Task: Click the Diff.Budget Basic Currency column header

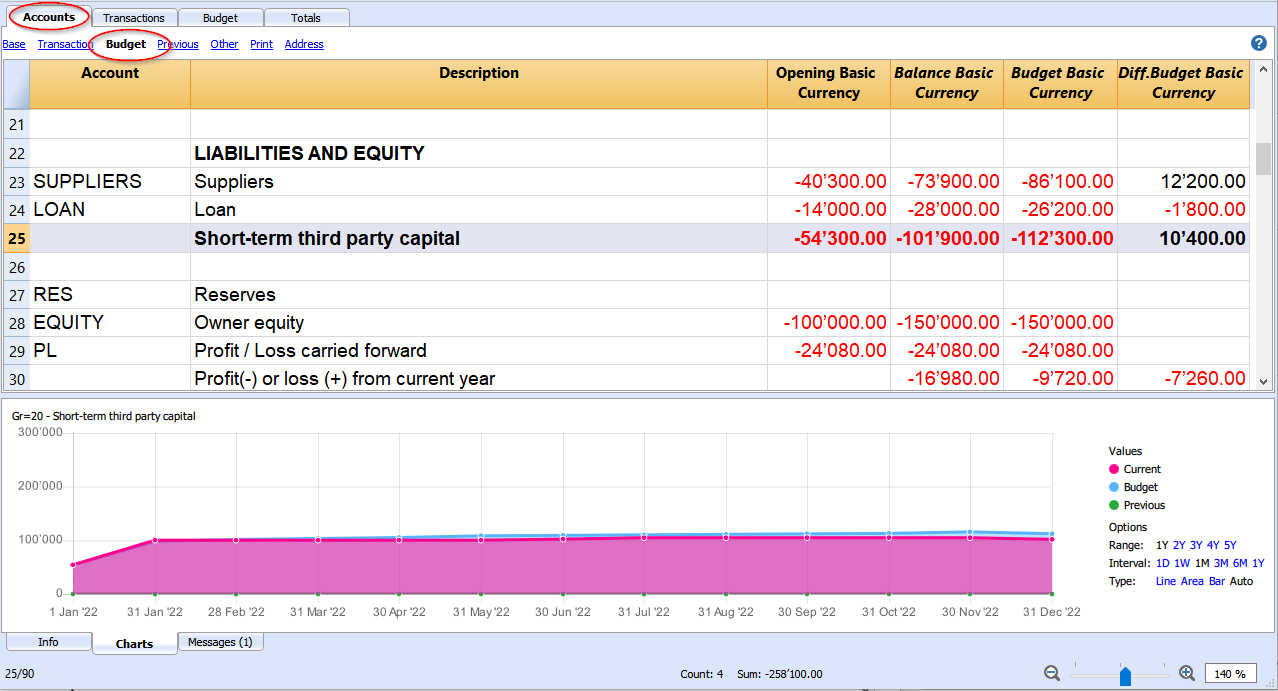Action: 1183,83
